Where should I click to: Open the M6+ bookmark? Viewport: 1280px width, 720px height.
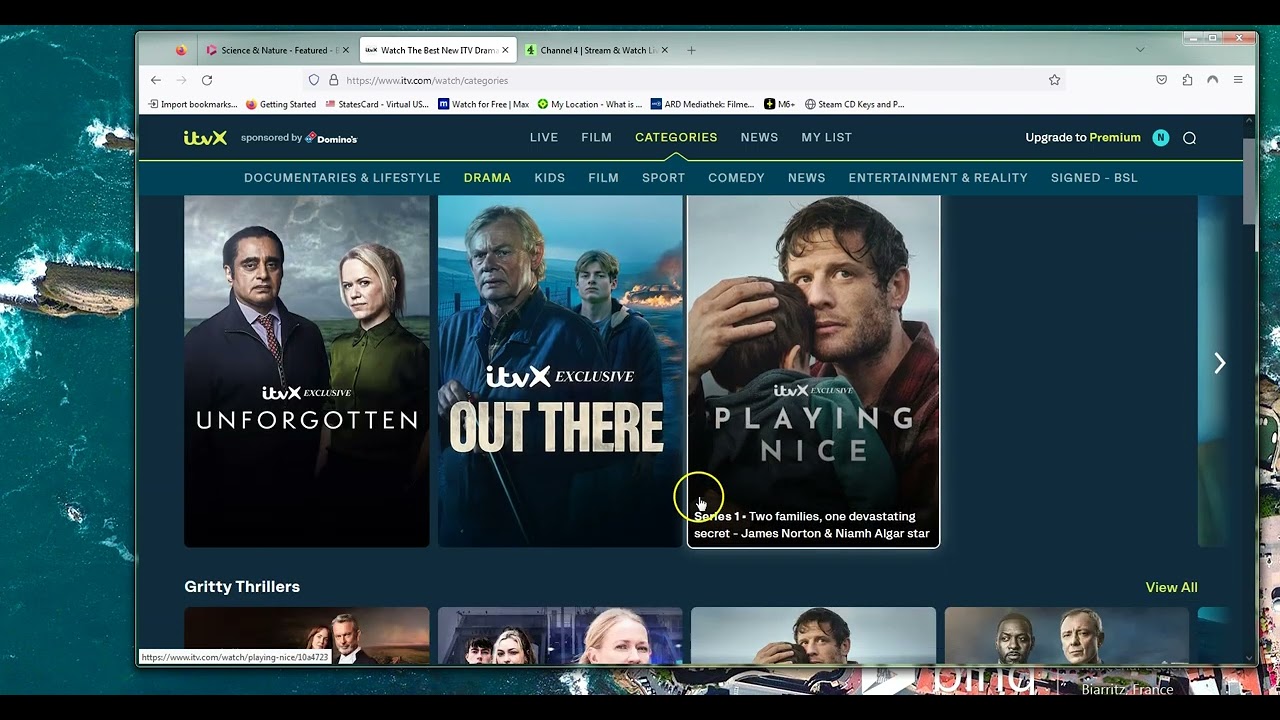(779, 104)
